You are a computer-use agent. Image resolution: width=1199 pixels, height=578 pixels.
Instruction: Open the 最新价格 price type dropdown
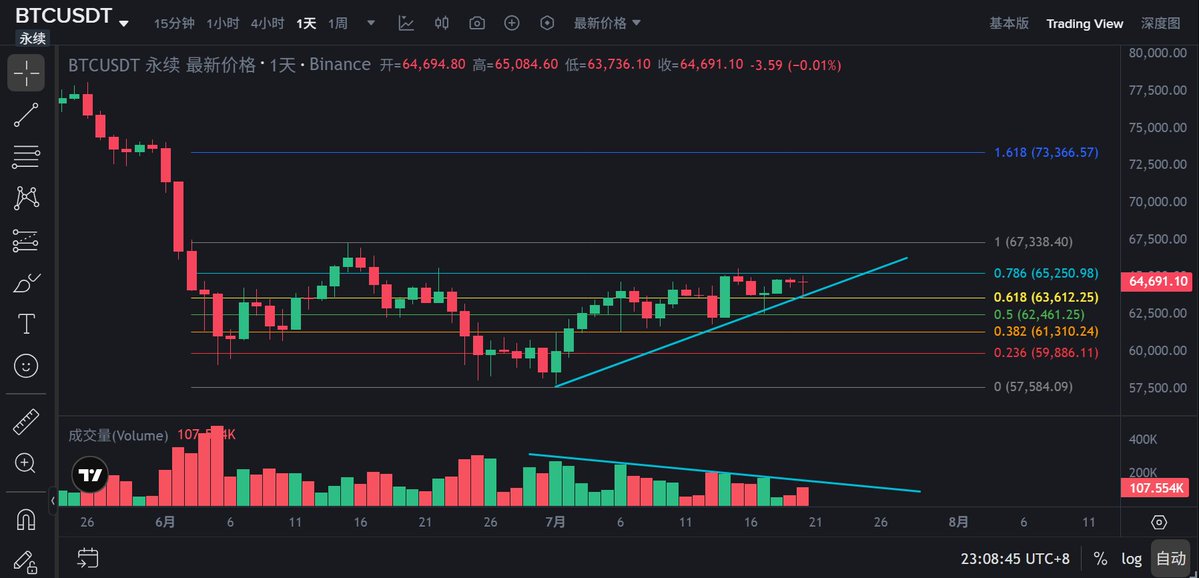click(x=608, y=23)
